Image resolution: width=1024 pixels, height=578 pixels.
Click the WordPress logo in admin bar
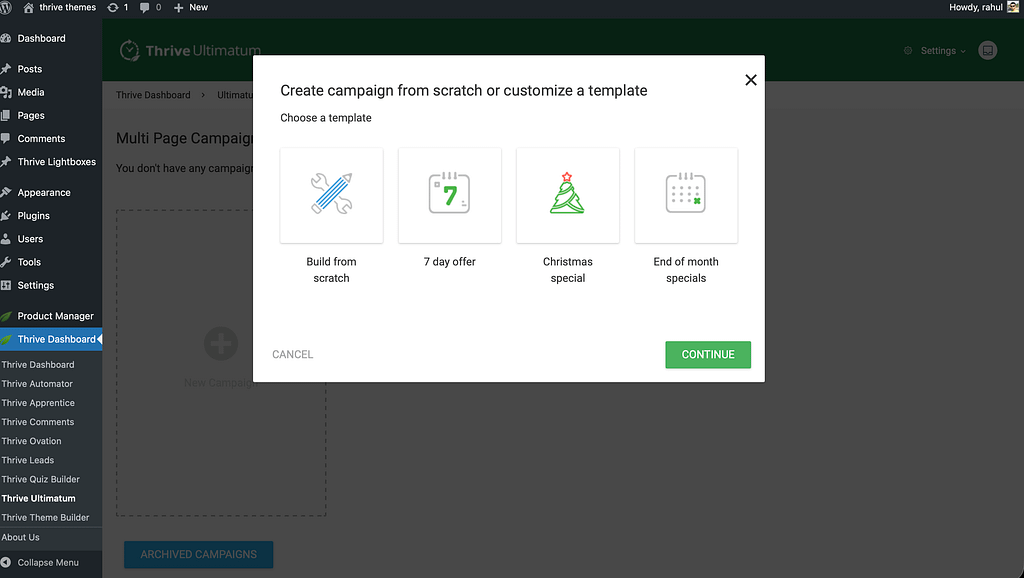tap(8, 7)
